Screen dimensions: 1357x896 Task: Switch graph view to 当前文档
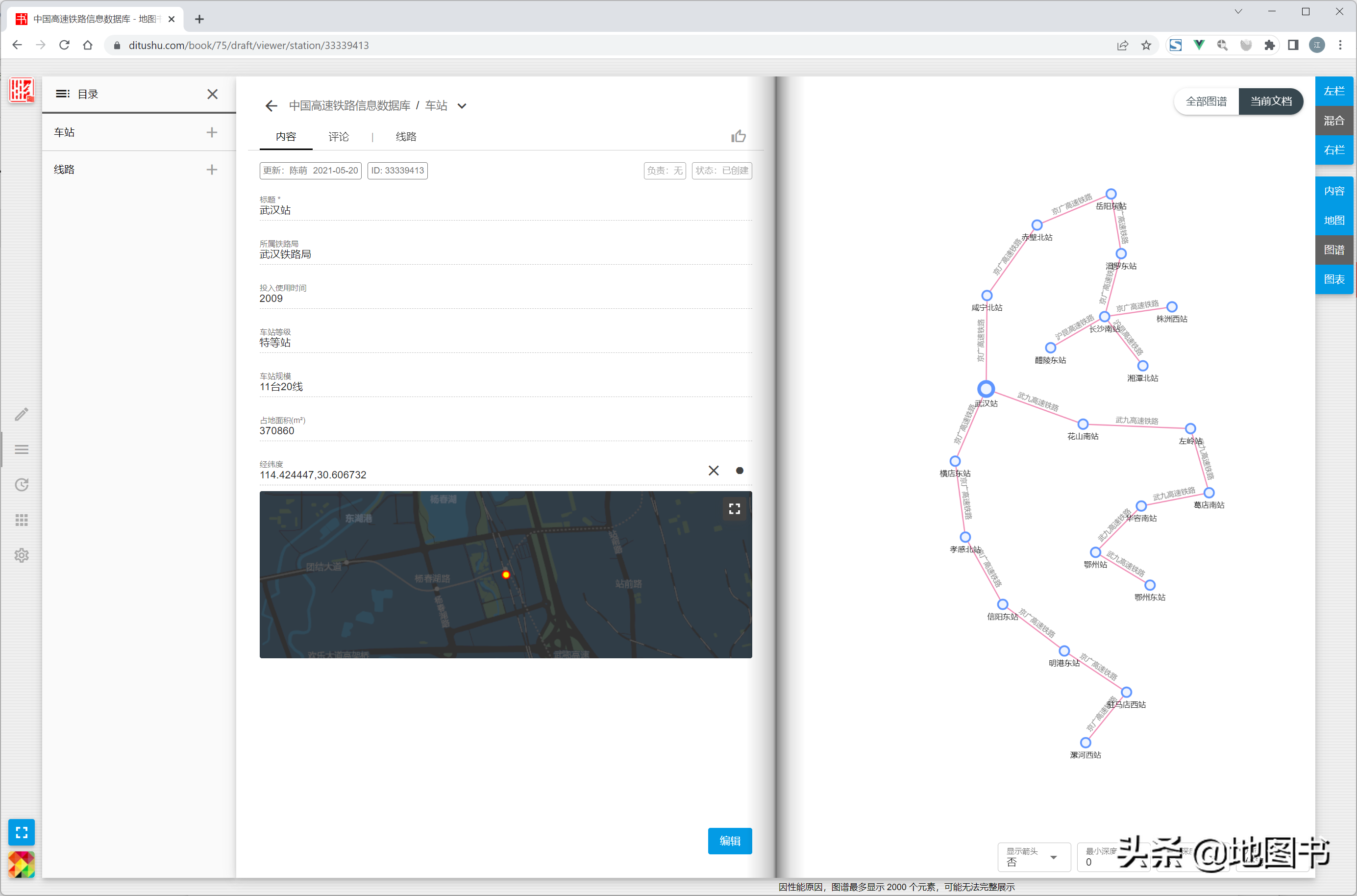pyautogui.click(x=1271, y=101)
